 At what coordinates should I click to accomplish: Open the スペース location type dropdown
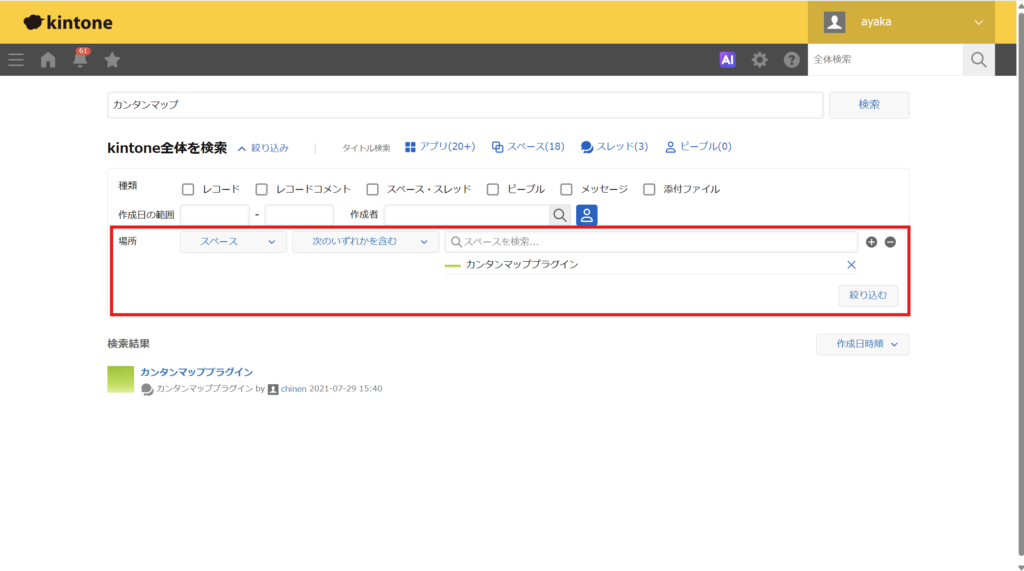click(233, 242)
